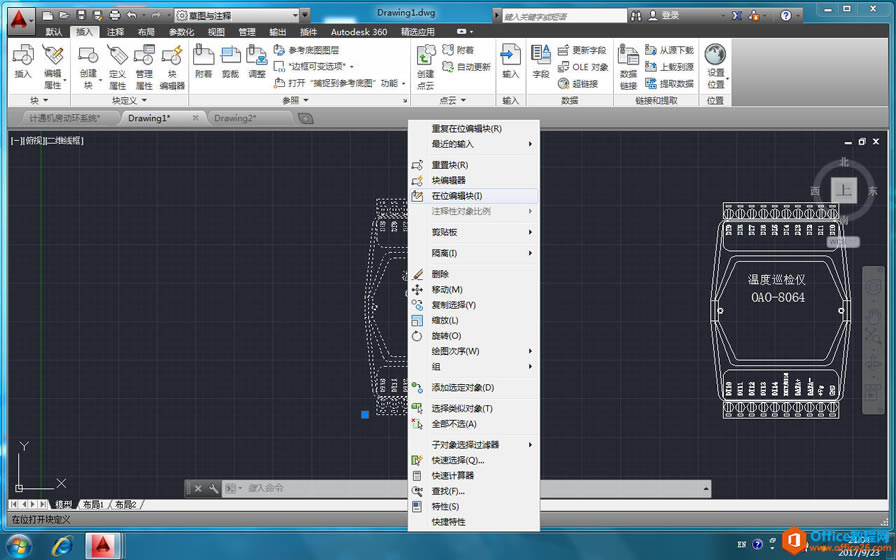Open the Autodesk 360 ribbon tab

point(359,32)
